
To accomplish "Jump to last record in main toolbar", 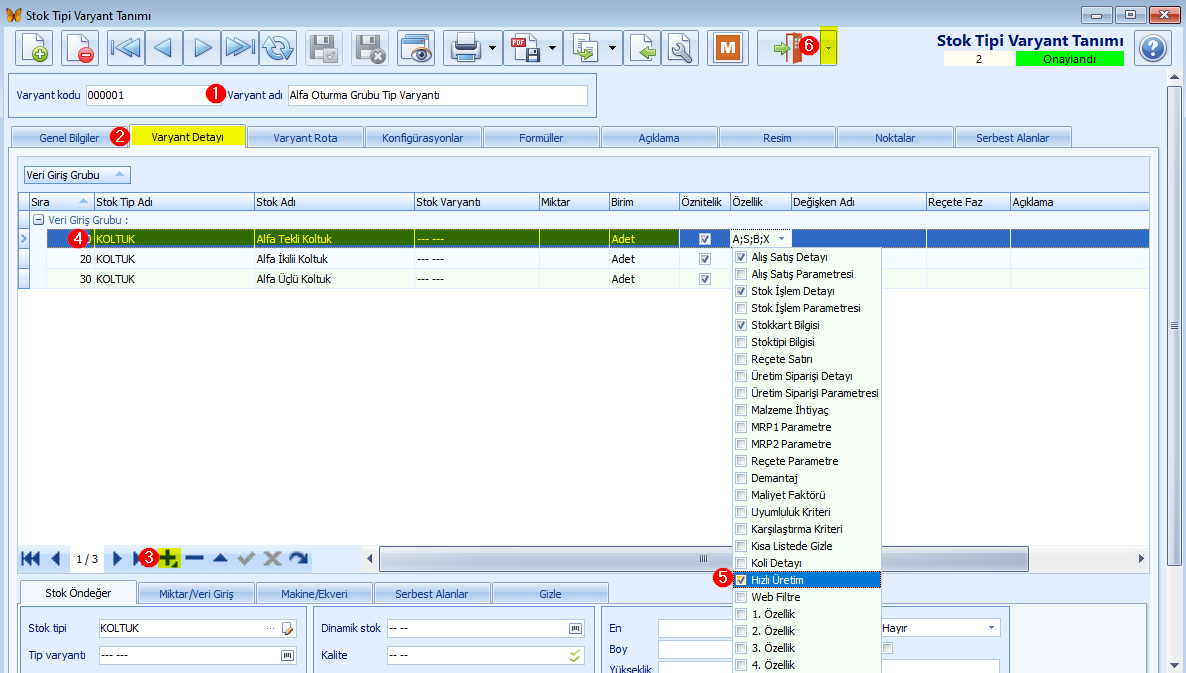I will [x=240, y=48].
